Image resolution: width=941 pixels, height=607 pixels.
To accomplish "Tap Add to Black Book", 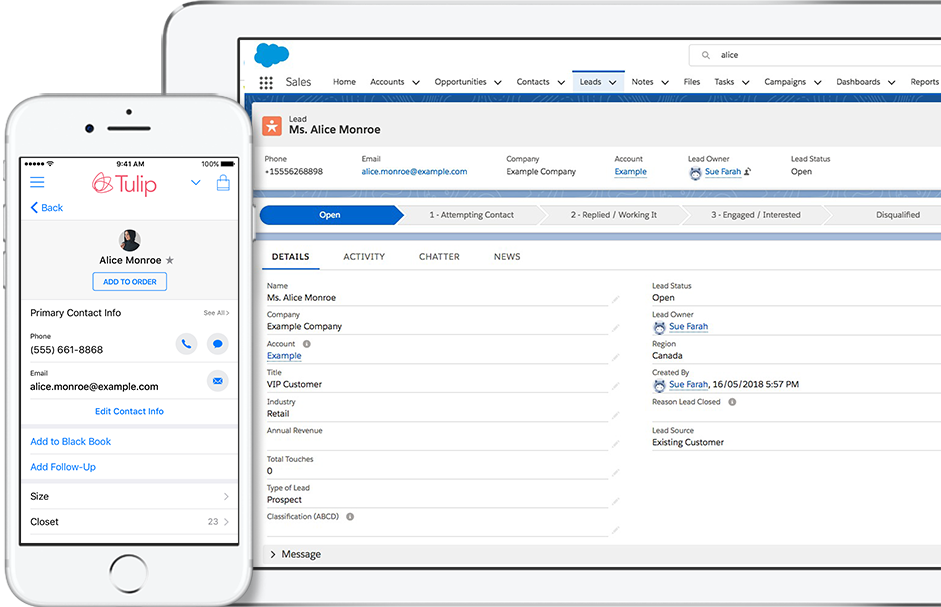I will click(x=71, y=441).
